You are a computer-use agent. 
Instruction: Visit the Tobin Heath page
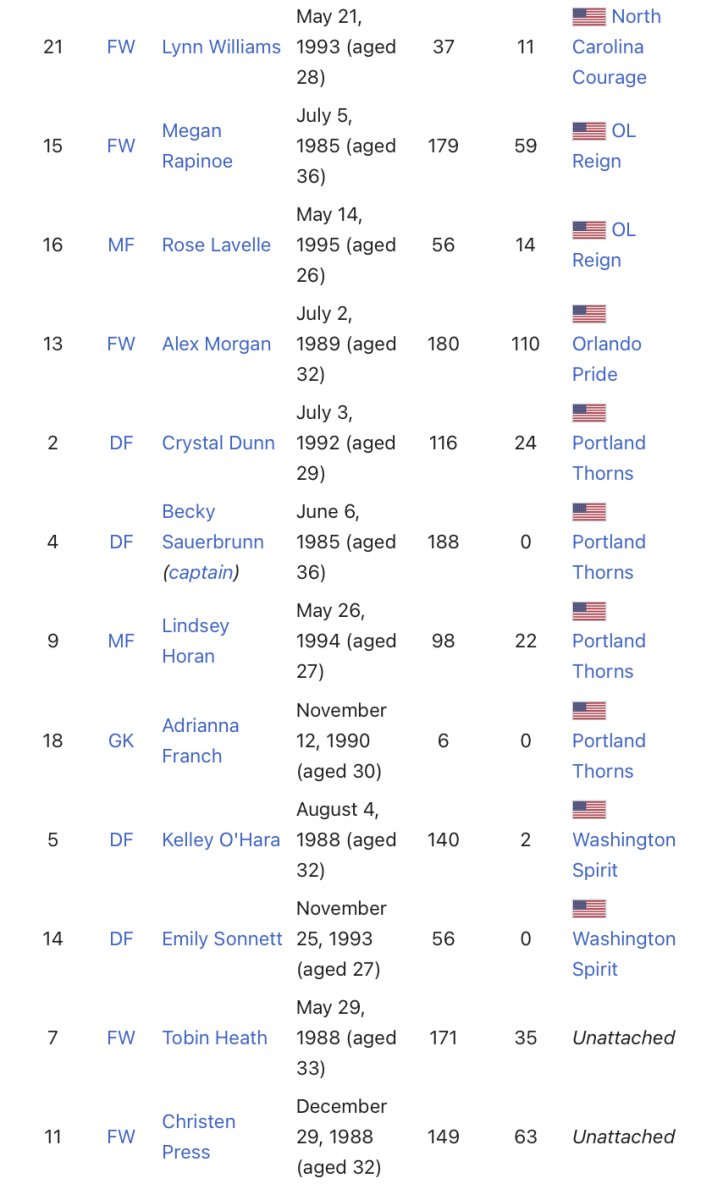214,1038
